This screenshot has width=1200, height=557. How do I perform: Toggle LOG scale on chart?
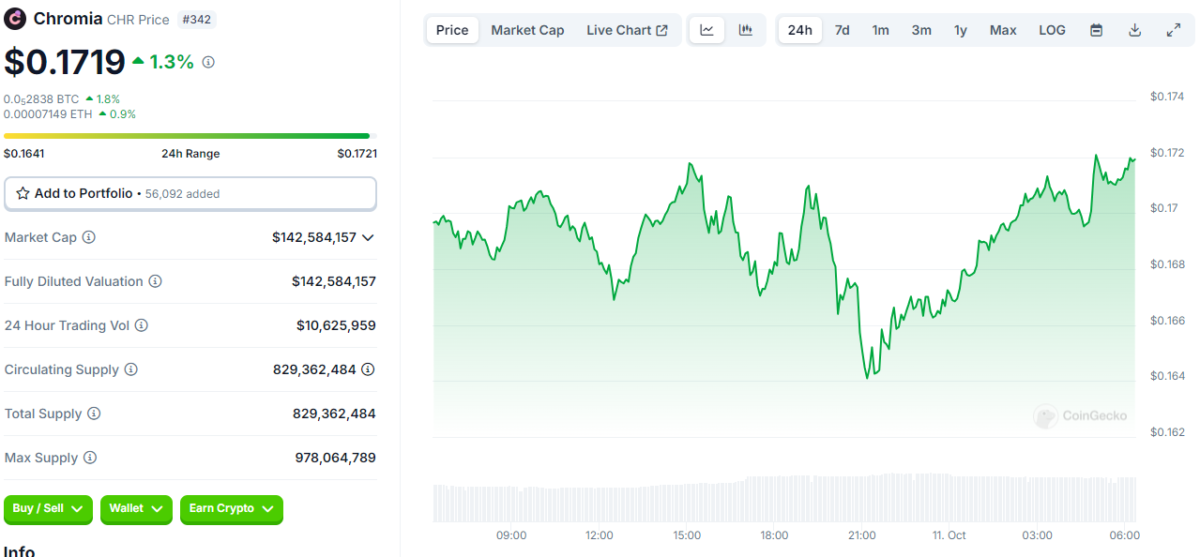pyautogui.click(x=1052, y=30)
